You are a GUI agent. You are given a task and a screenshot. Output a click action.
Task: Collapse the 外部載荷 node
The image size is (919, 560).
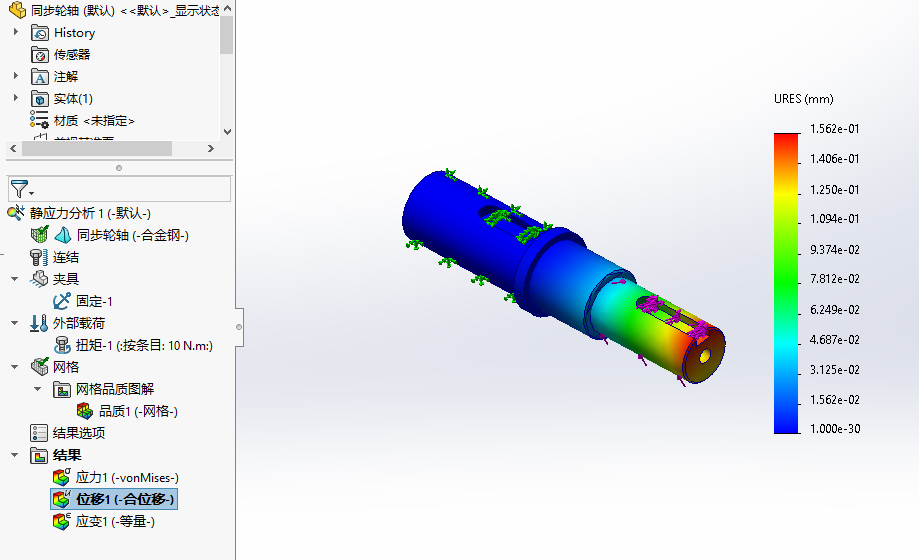[15, 323]
